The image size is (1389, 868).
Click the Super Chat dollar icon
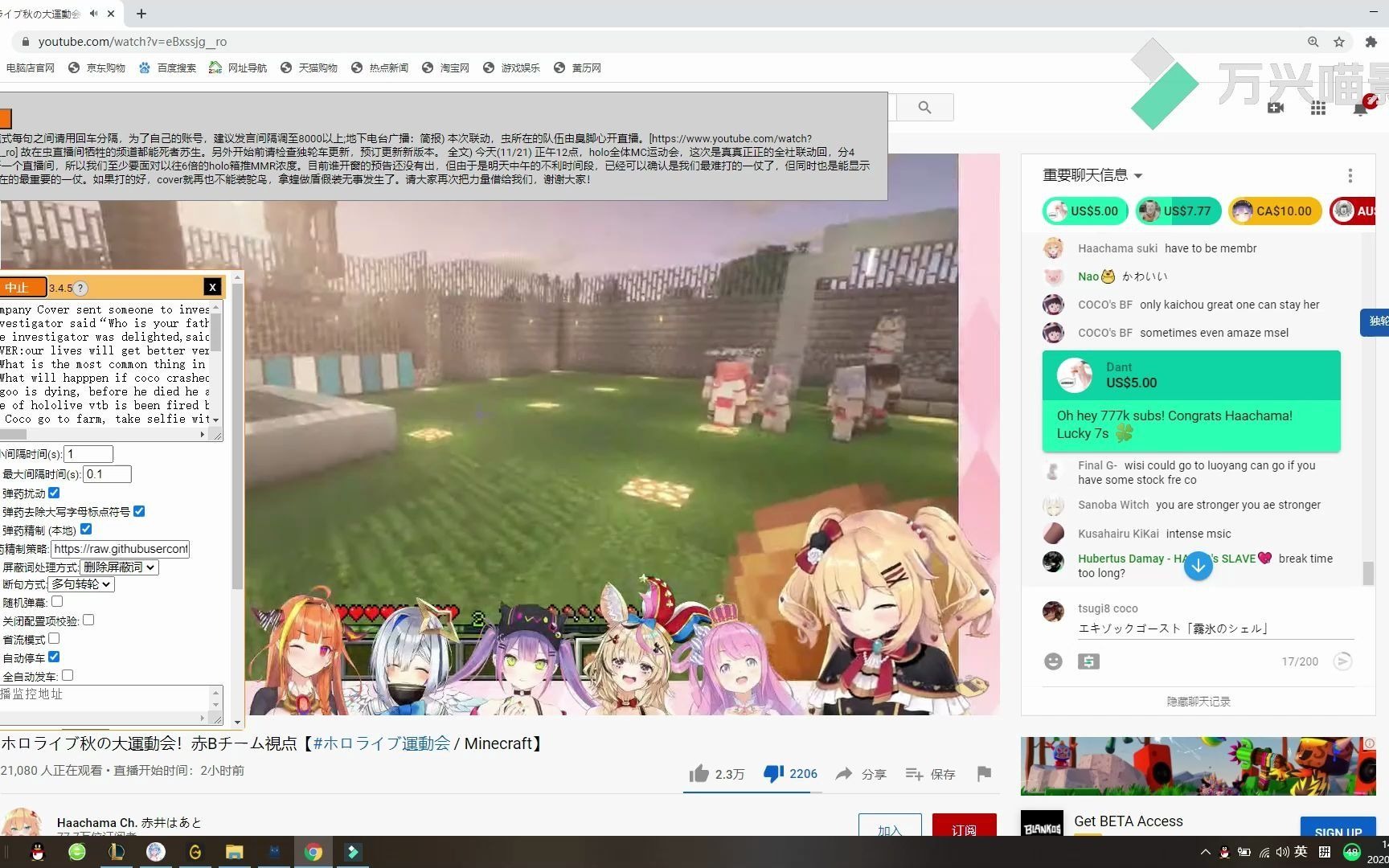point(1088,661)
